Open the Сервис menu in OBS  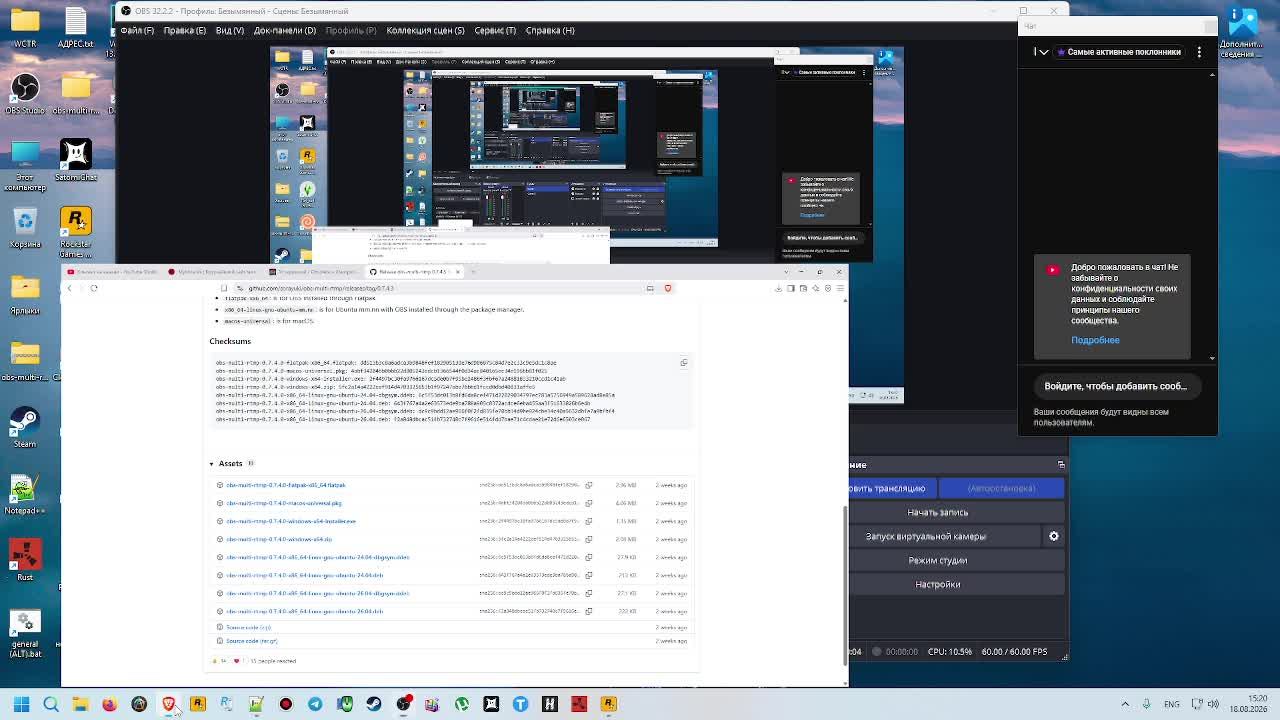(495, 30)
